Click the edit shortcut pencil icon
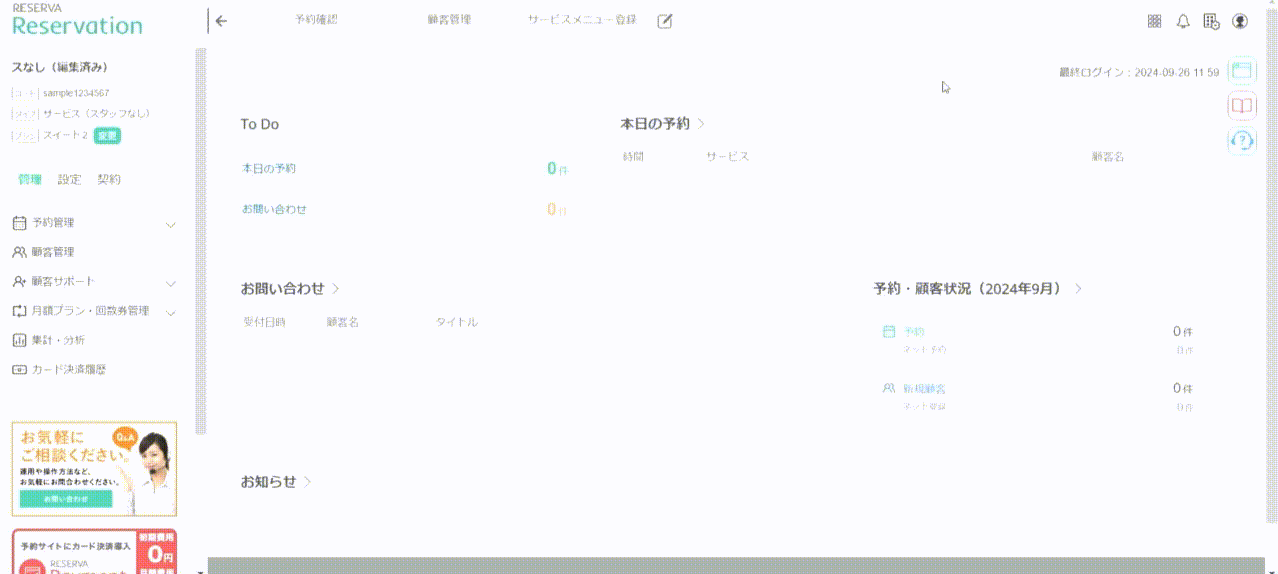The width and height of the screenshot is (1278, 574). (x=665, y=21)
